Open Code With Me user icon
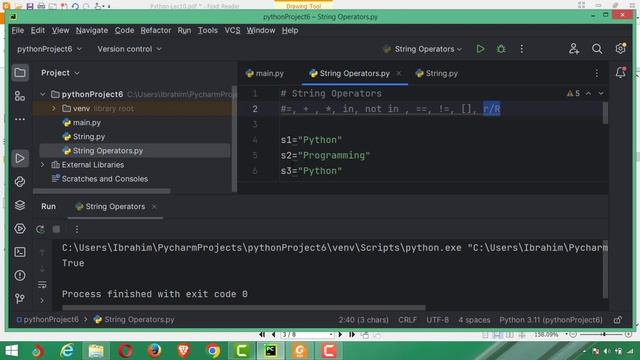 574,49
